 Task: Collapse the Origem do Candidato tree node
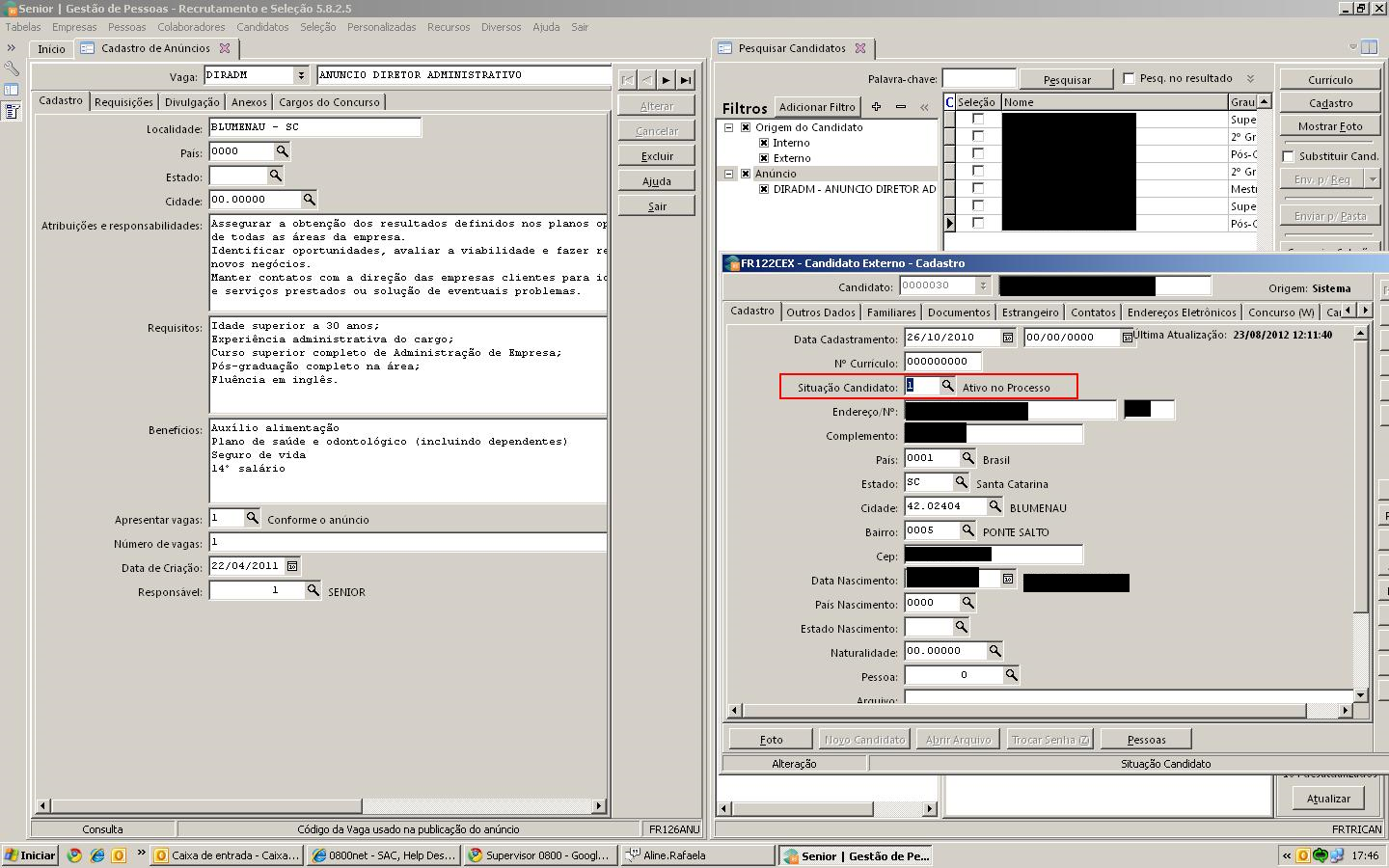point(729,127)
